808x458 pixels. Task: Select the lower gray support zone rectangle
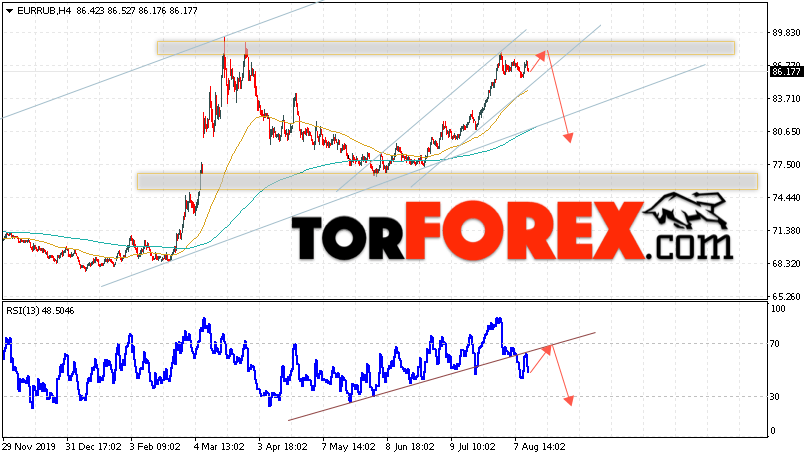(x=447, y=181)
